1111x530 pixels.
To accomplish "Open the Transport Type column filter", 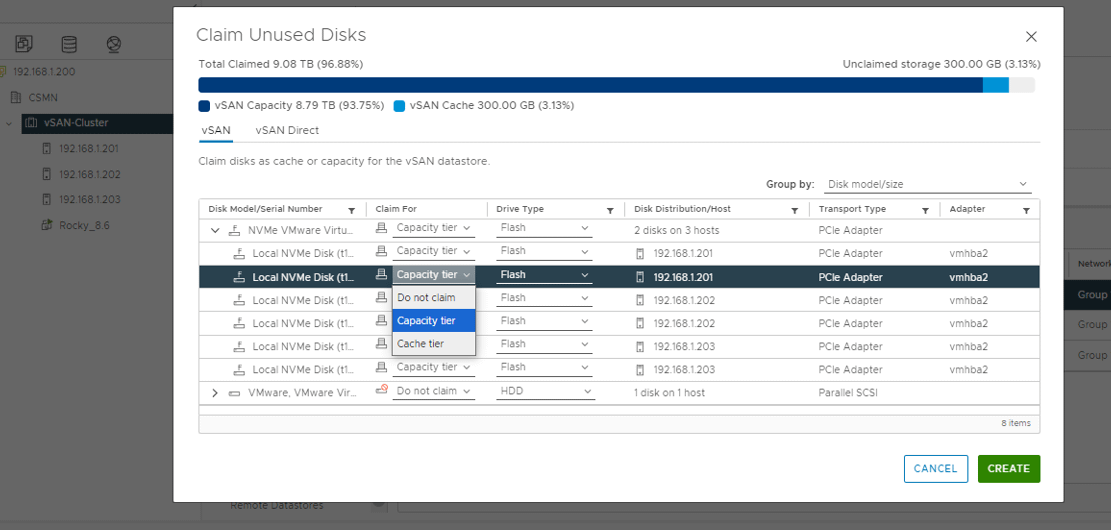I will coord(925,210).
